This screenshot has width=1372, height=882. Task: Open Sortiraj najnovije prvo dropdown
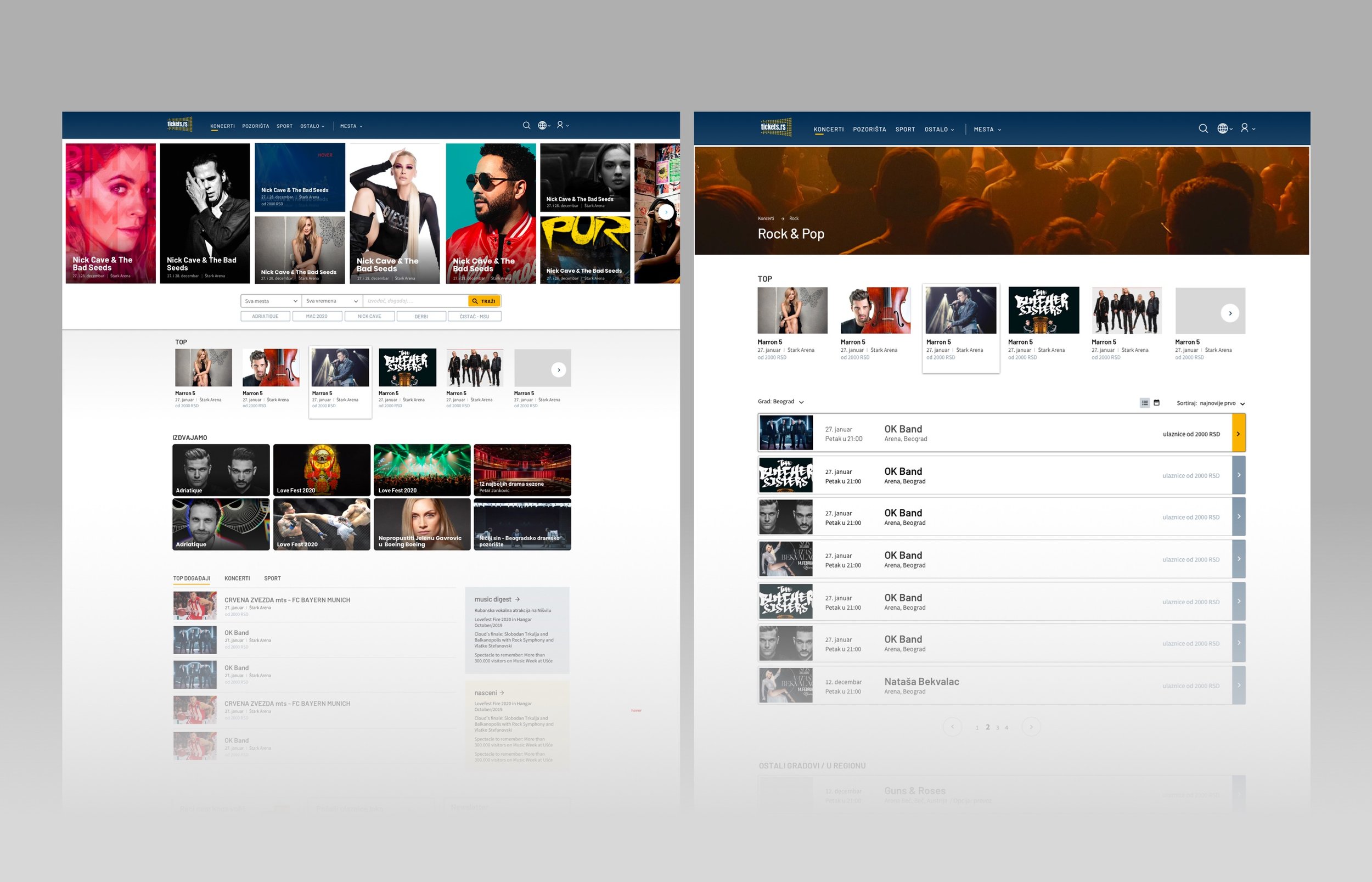[x=1211, y=403]
